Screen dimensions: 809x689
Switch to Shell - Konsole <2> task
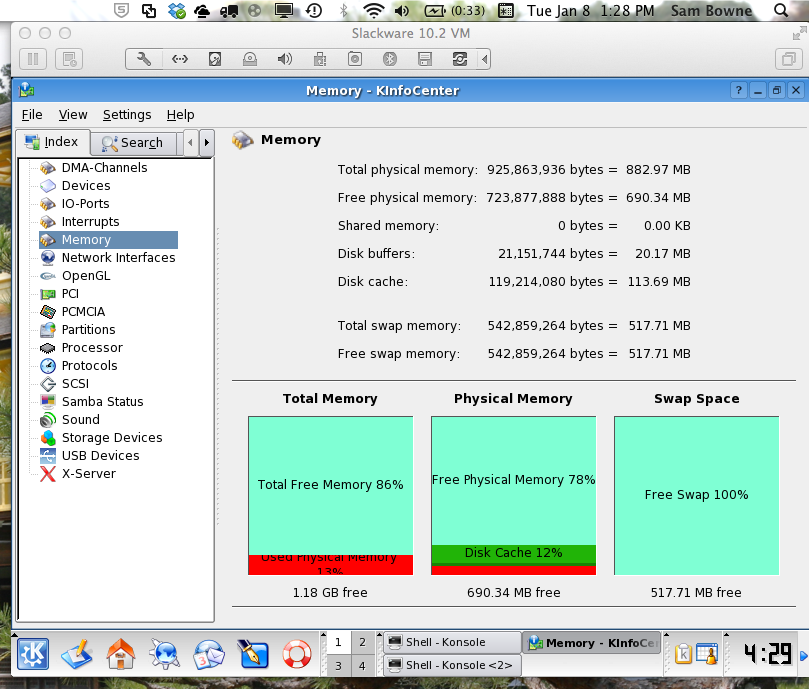(451, 665)
